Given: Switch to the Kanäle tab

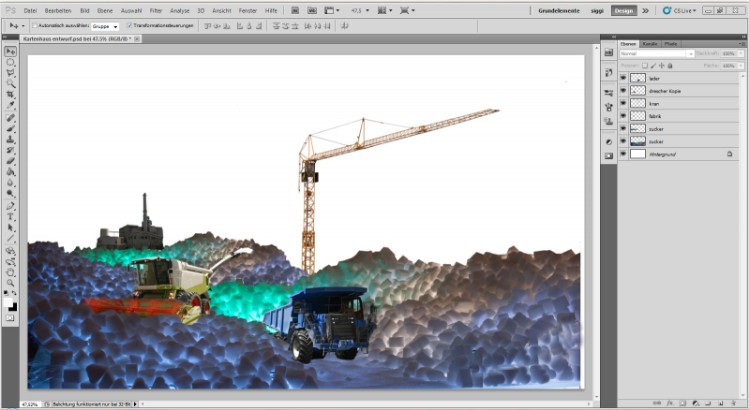Looking at the screenshot, I should [x=650, y=44].
